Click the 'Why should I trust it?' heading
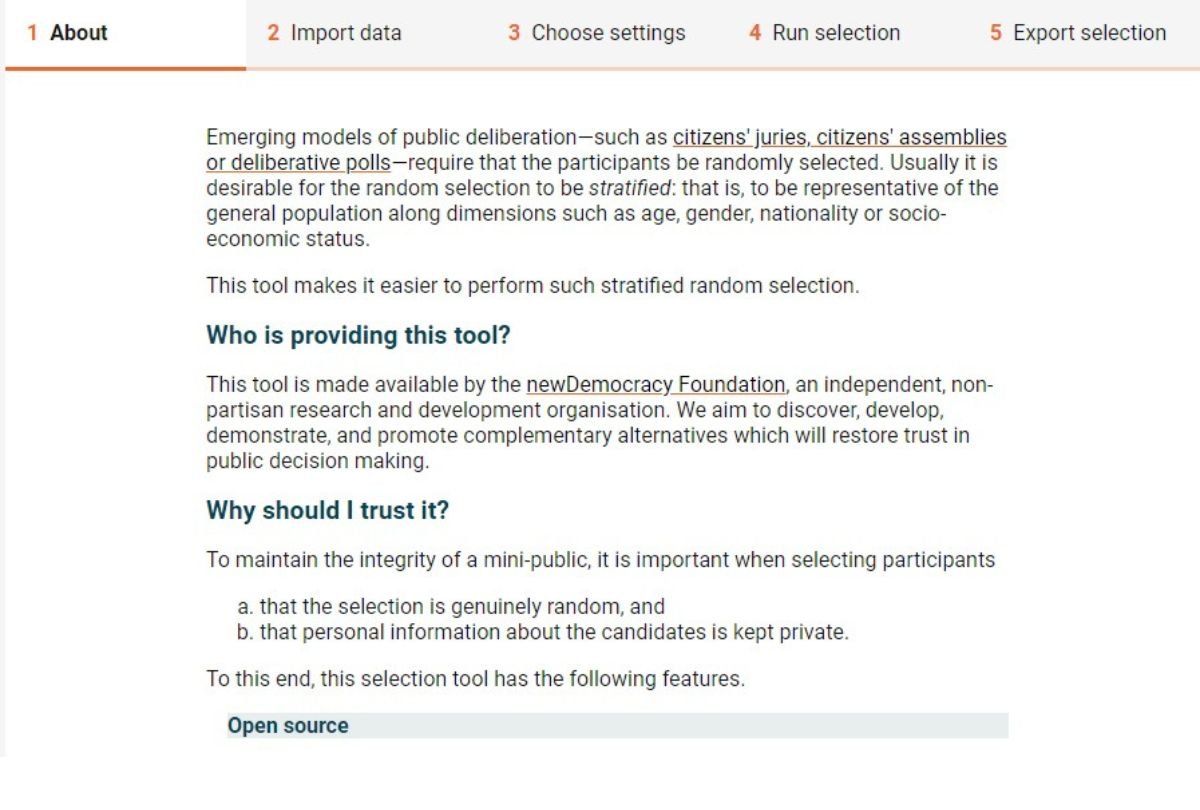The width and height of the screenshot is (1200, 810). [327, 511]
